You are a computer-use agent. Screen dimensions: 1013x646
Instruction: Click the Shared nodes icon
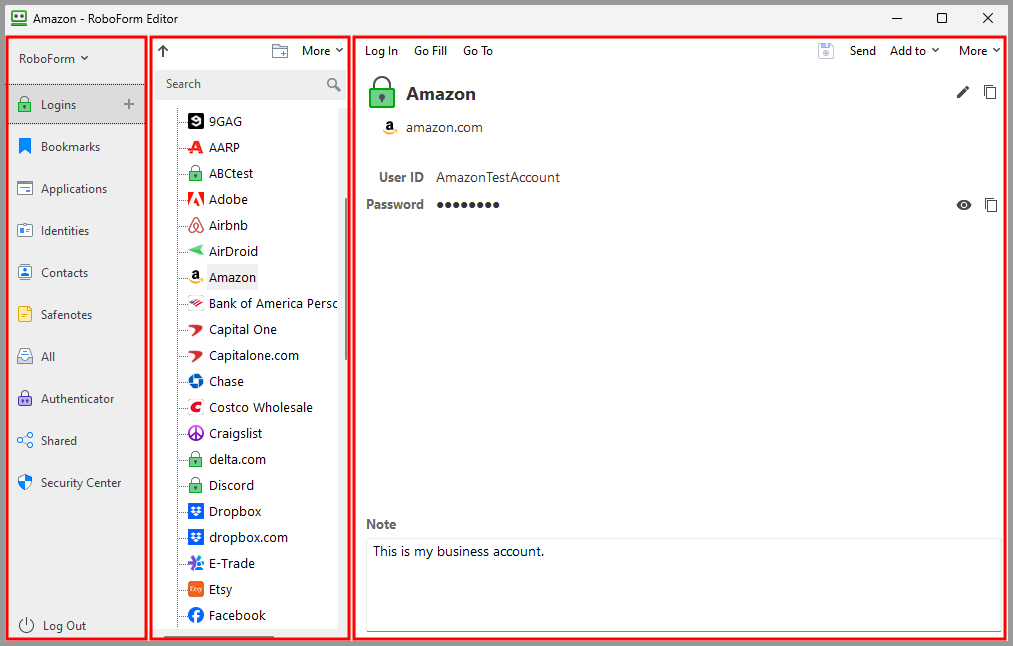(25, 440)
